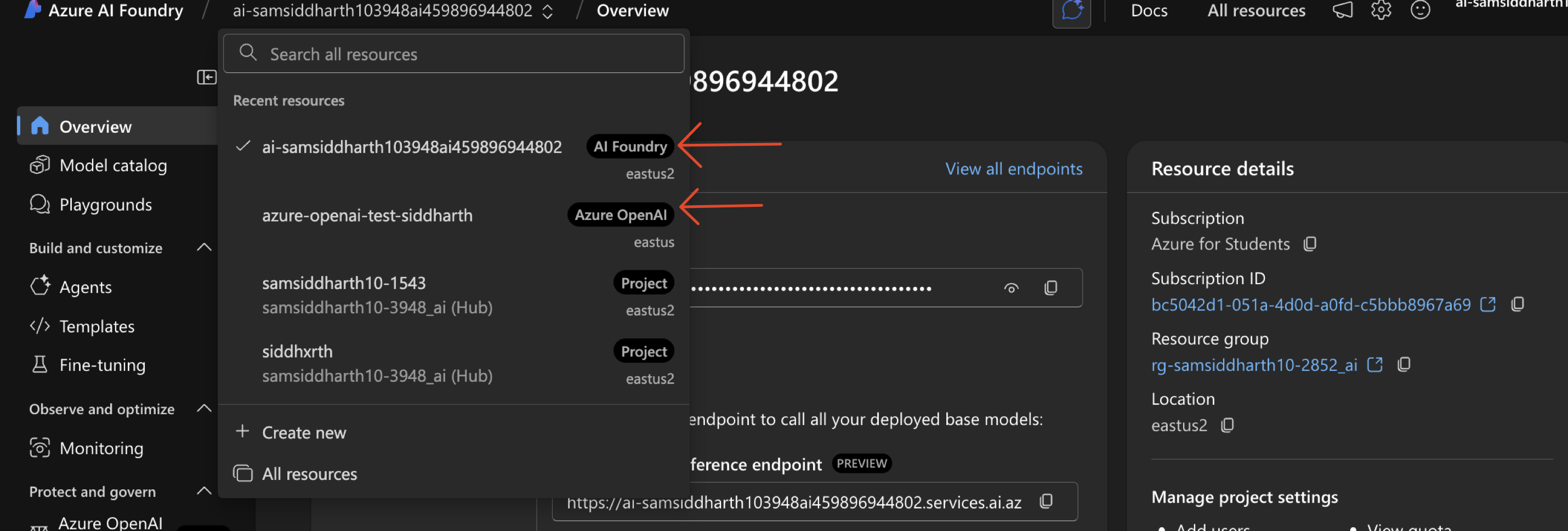Open the Docs menu item
Screen dimensions: 1568x531
point(1148,10)
